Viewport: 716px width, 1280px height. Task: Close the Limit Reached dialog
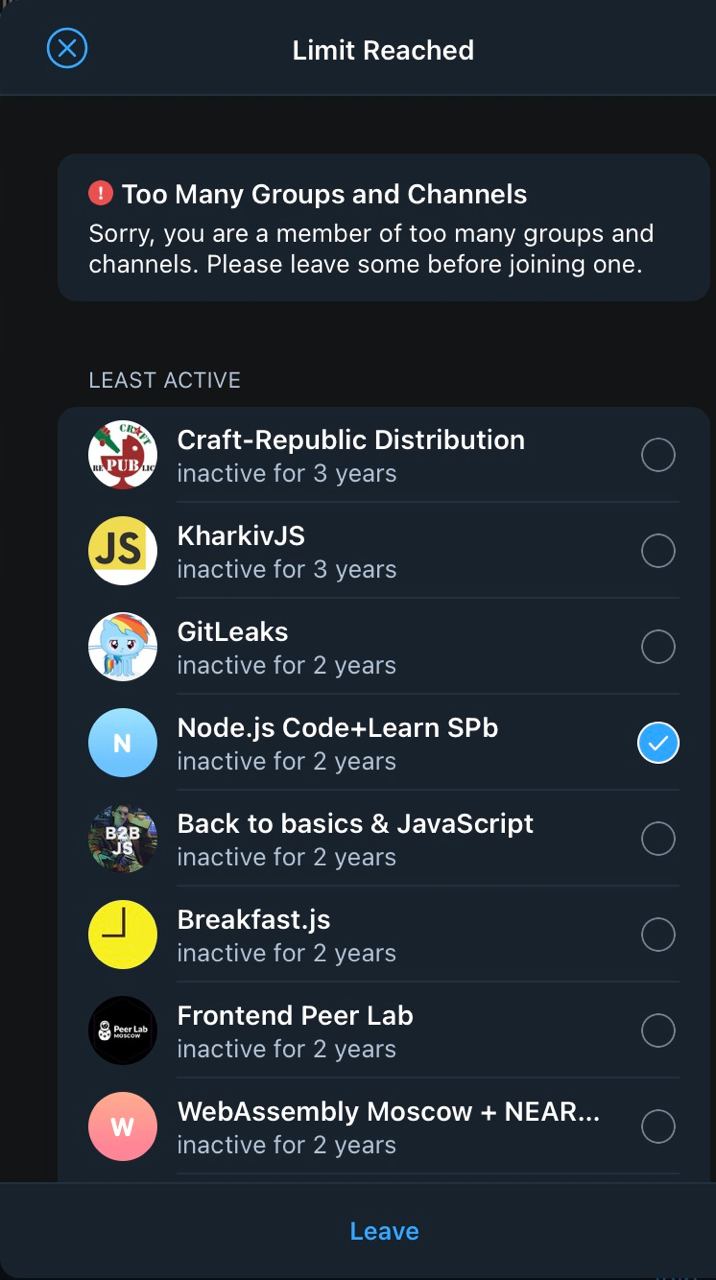[x=67, y=48]
